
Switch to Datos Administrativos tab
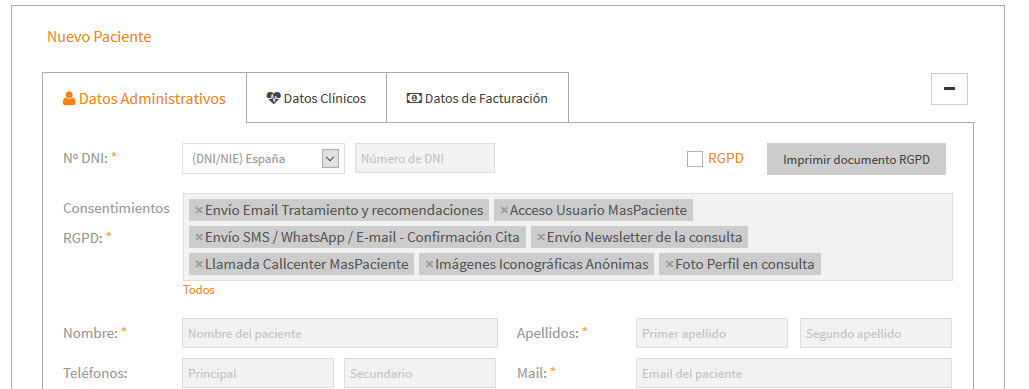coord(144,98)
